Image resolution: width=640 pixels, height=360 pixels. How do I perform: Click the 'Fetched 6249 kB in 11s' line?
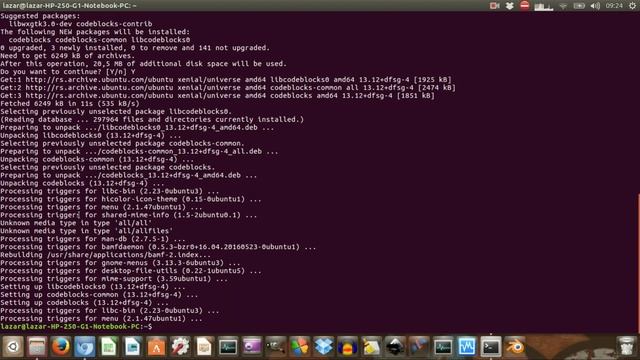[70, 103]
